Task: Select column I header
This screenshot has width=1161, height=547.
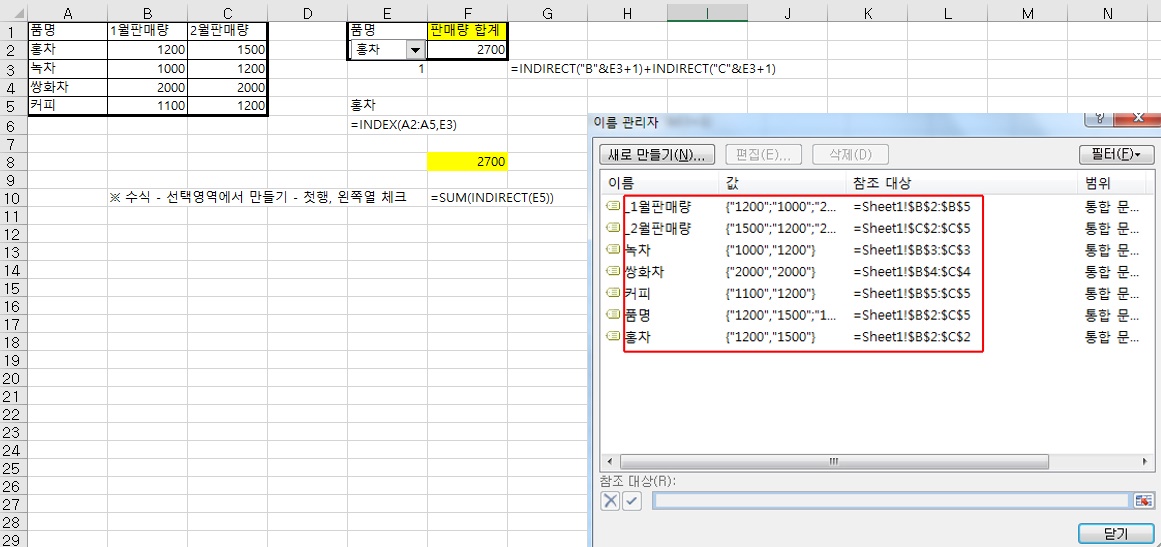Action: [707, 13]
